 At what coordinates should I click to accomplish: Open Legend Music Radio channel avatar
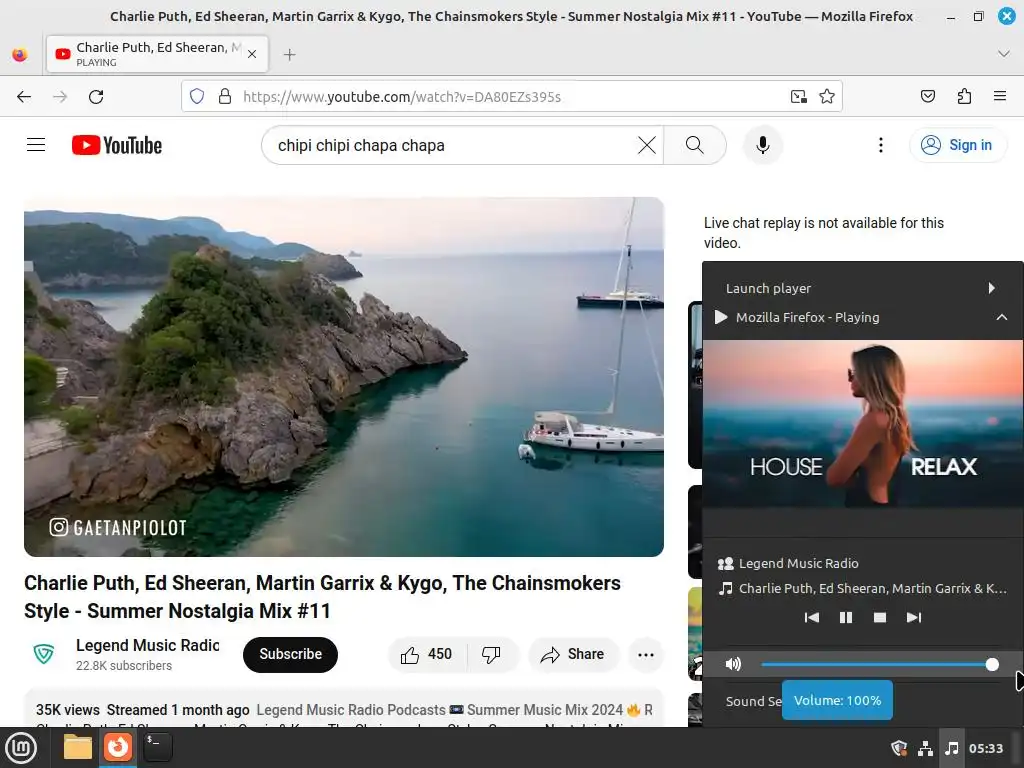44,654
